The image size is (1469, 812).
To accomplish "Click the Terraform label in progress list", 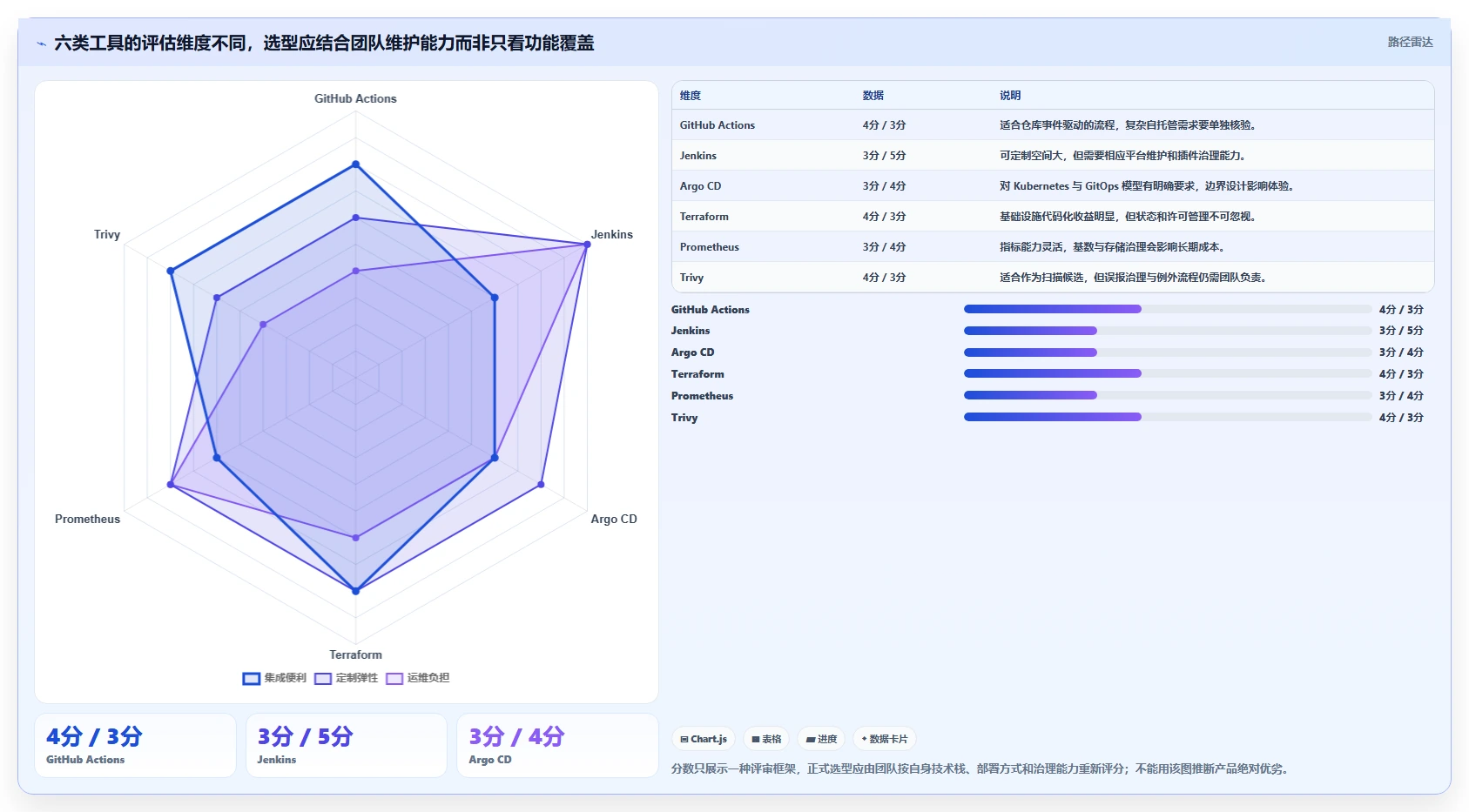I will pyautogui.click(x=697, y=374).
